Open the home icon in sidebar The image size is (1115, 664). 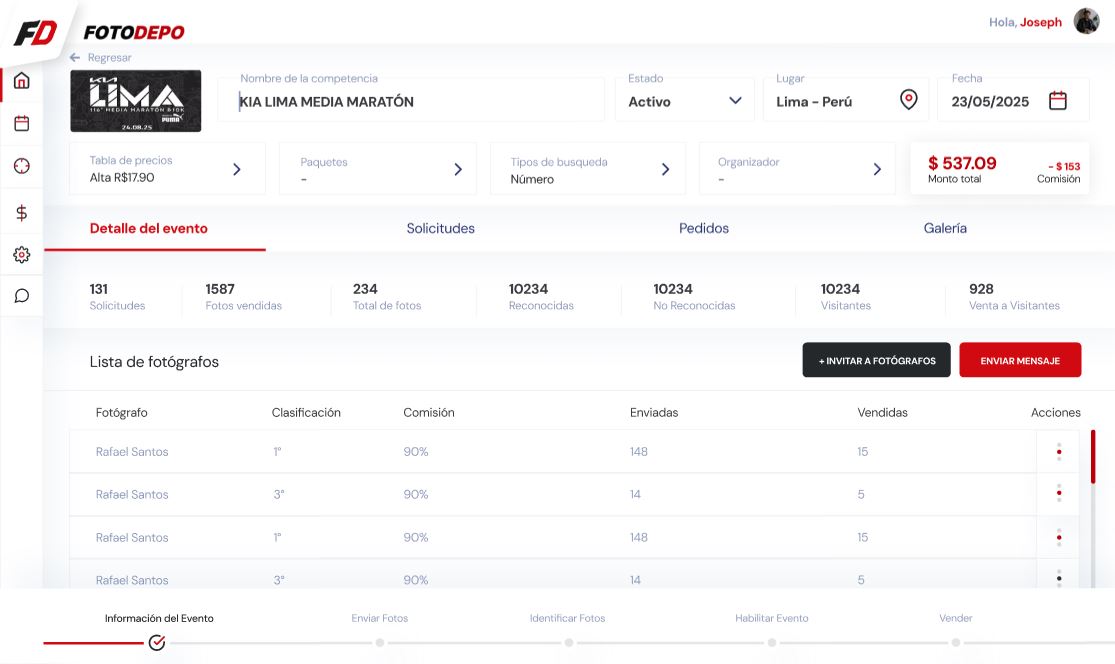pos(21,81)
